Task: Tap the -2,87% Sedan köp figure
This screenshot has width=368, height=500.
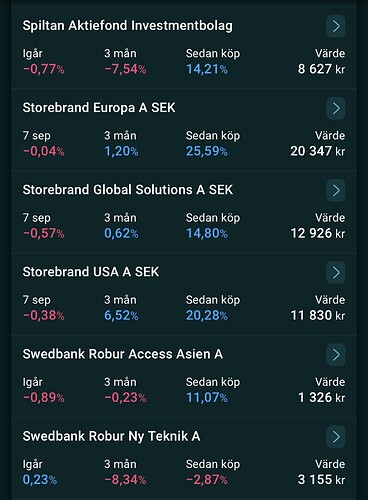Action: point(207,480)
